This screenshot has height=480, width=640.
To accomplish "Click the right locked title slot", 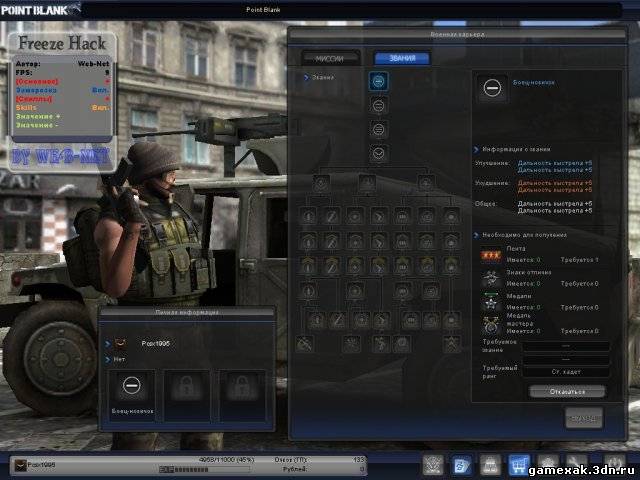I will pos(242,395).
